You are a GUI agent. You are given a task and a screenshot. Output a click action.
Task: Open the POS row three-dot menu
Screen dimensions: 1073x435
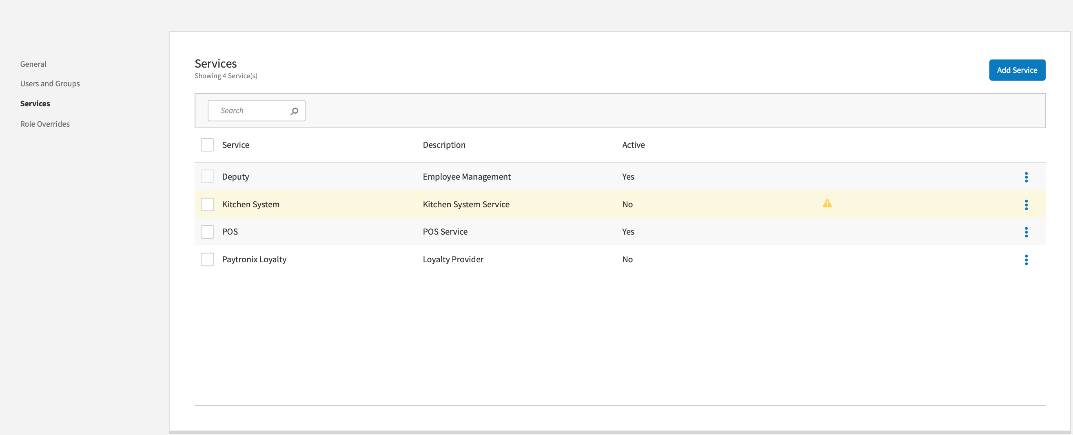pyautogui.click(x=1026, y=232)
